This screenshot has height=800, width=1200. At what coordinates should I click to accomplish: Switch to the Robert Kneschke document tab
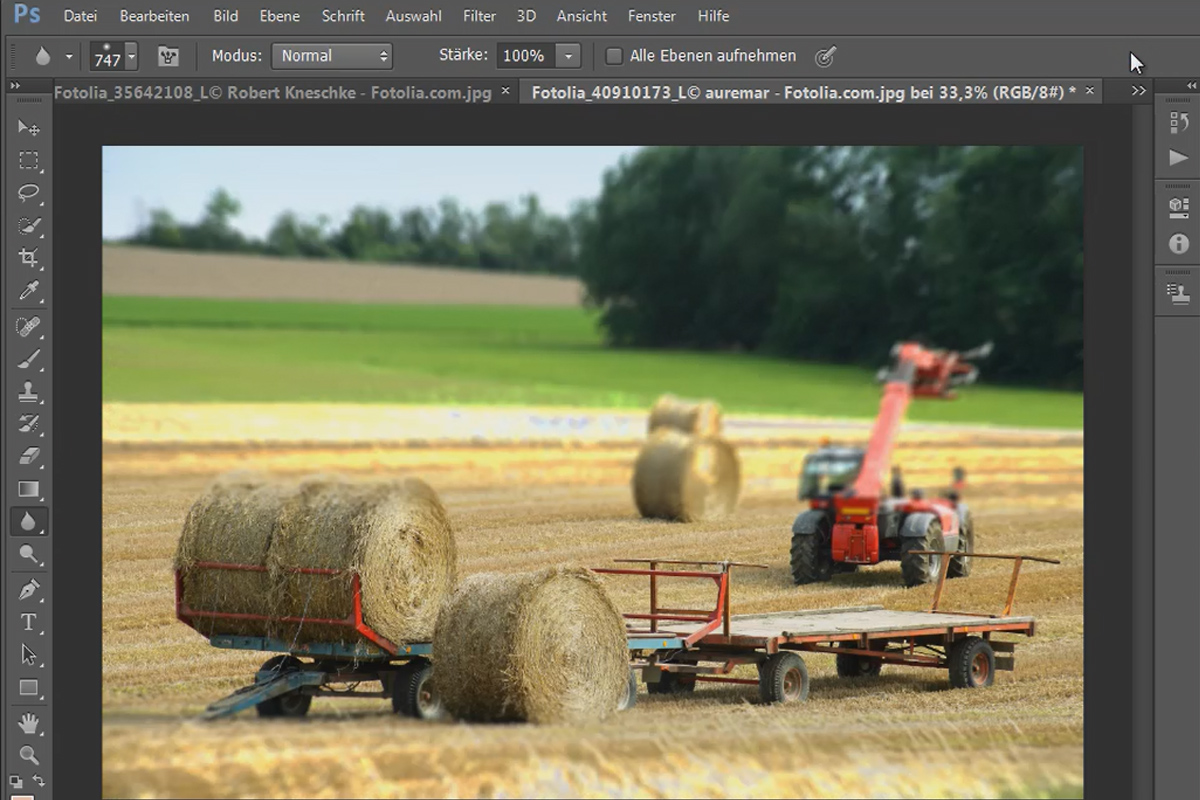point(272,92)
